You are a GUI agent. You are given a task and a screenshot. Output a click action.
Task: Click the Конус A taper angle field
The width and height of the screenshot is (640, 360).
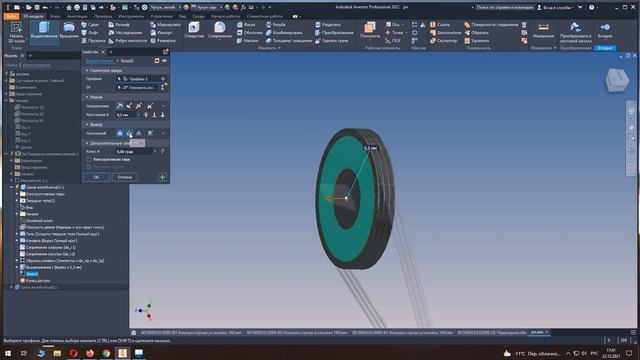click(135, 151)
